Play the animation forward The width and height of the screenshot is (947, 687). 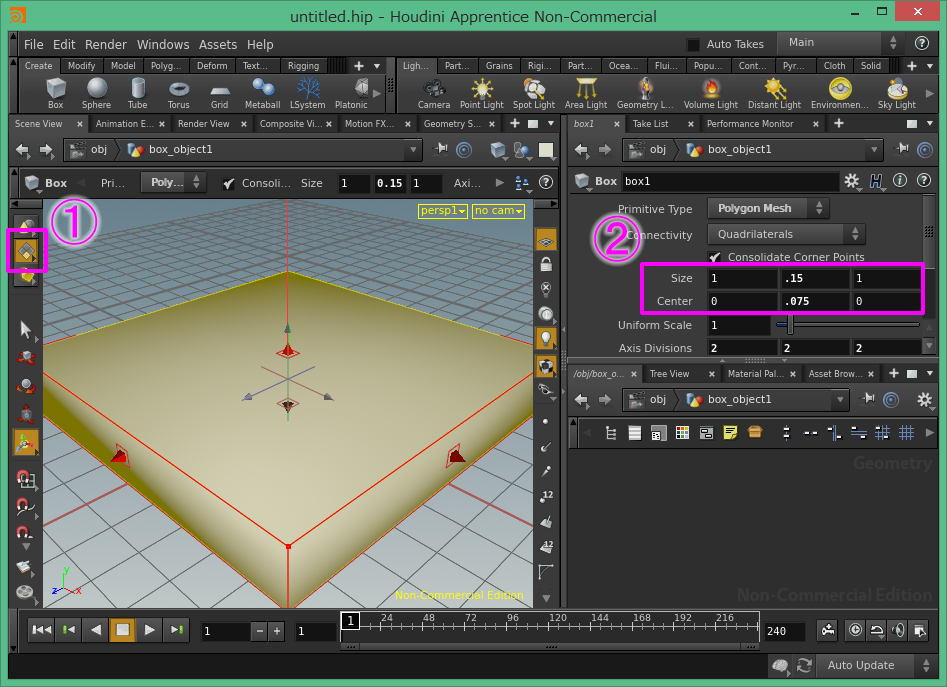point(149,630)
